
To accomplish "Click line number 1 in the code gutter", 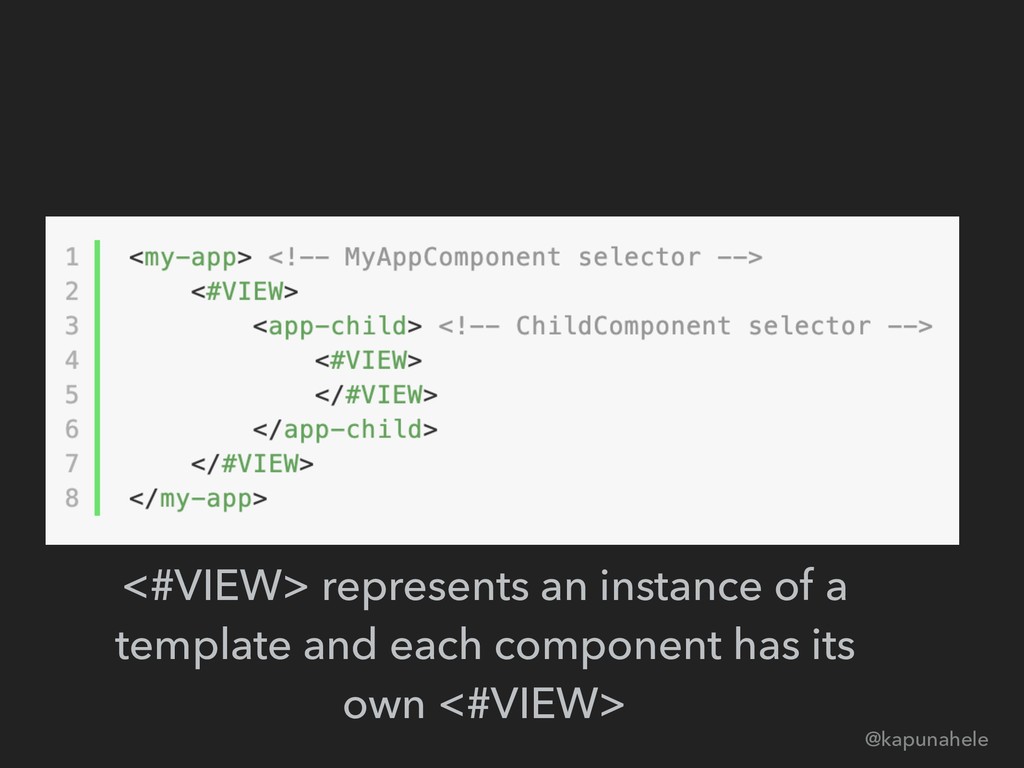I will tap(71, 258).
